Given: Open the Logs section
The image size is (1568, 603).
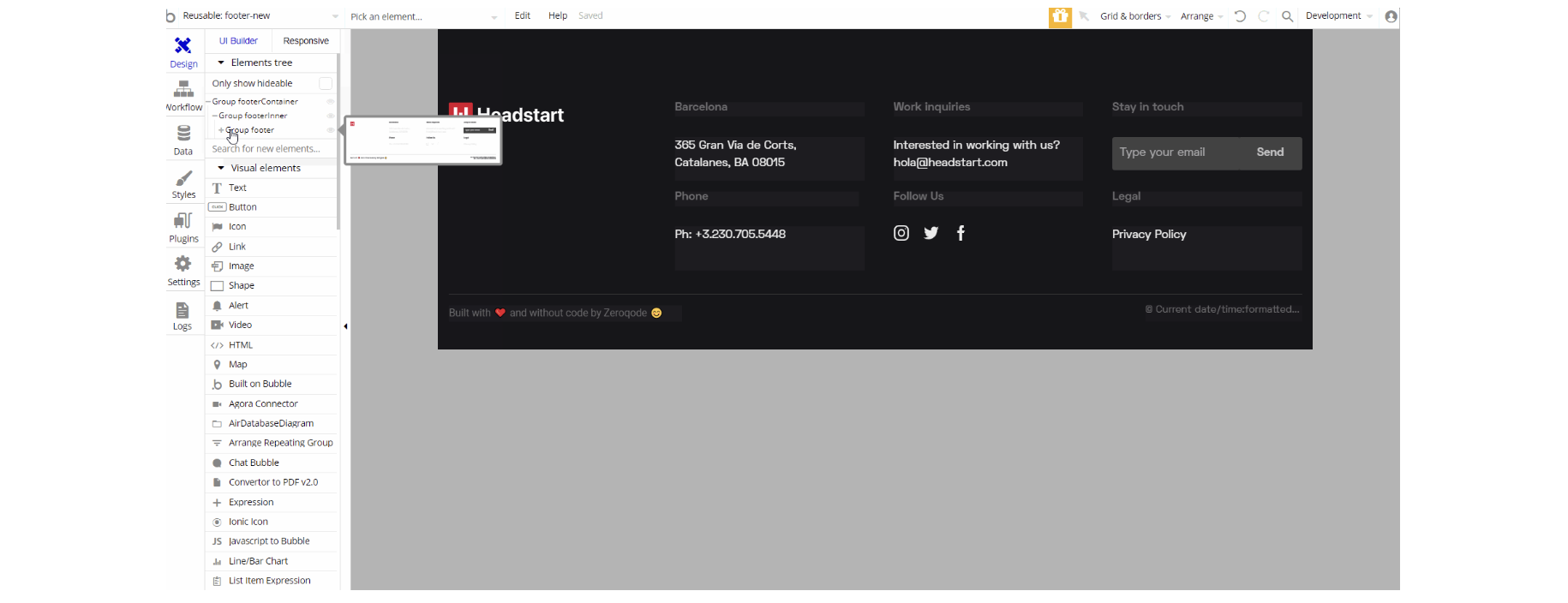Looking at the screenshot, I should (x=183, y=315).
